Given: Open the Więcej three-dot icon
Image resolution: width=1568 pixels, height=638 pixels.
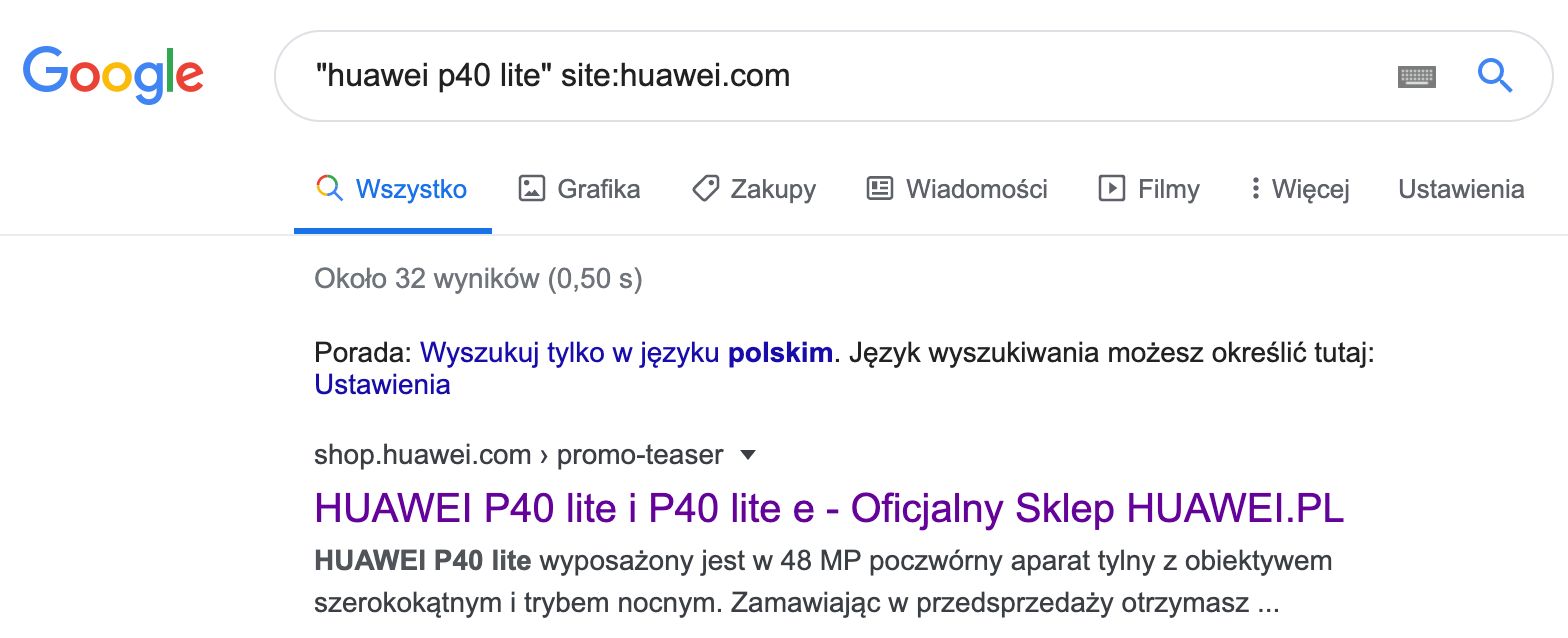Looking at the screenshot, I should [x=1255, y=188].
